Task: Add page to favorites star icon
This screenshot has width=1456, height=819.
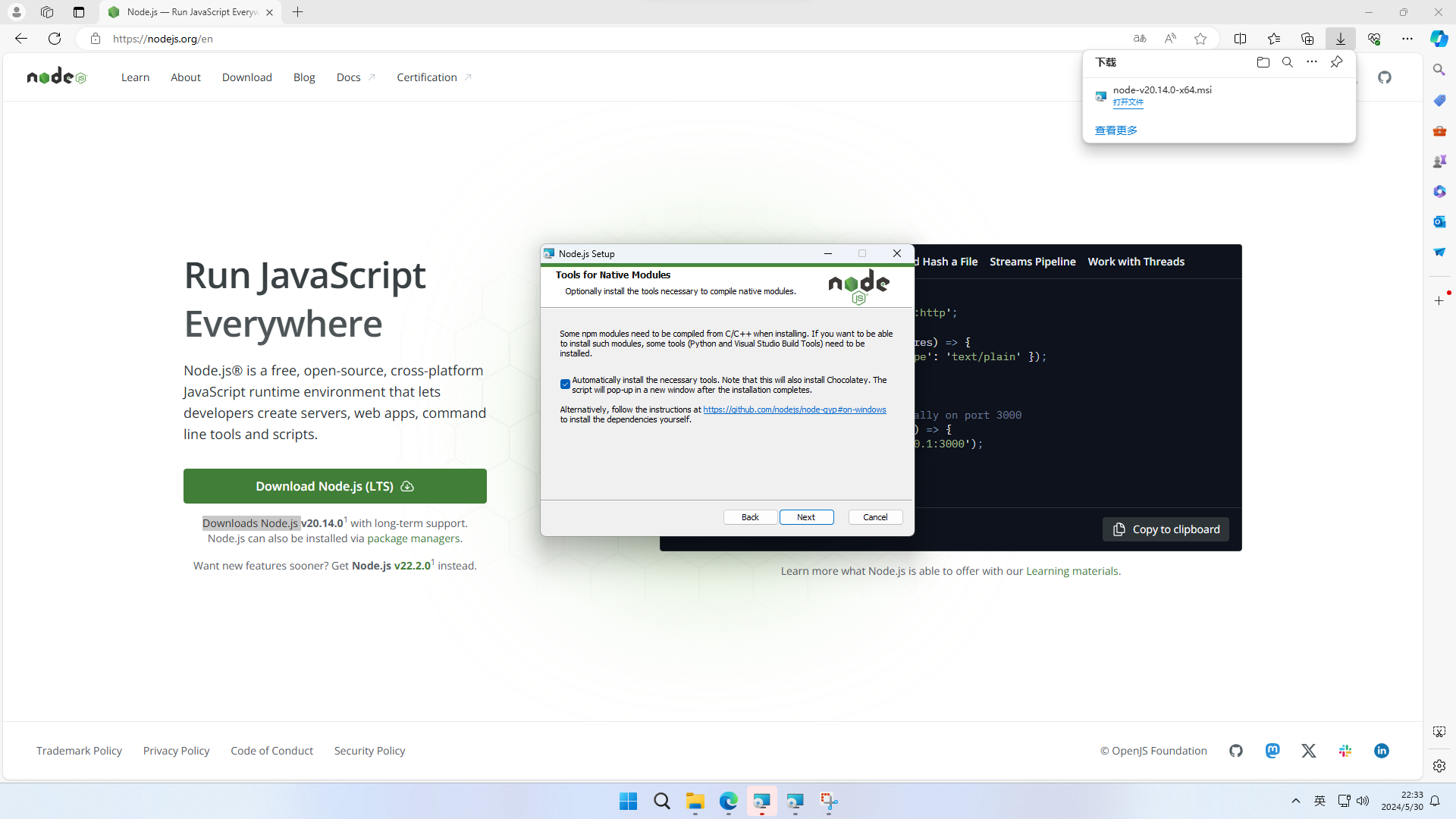Action: pyautogui.click(x=1200, y=39)
